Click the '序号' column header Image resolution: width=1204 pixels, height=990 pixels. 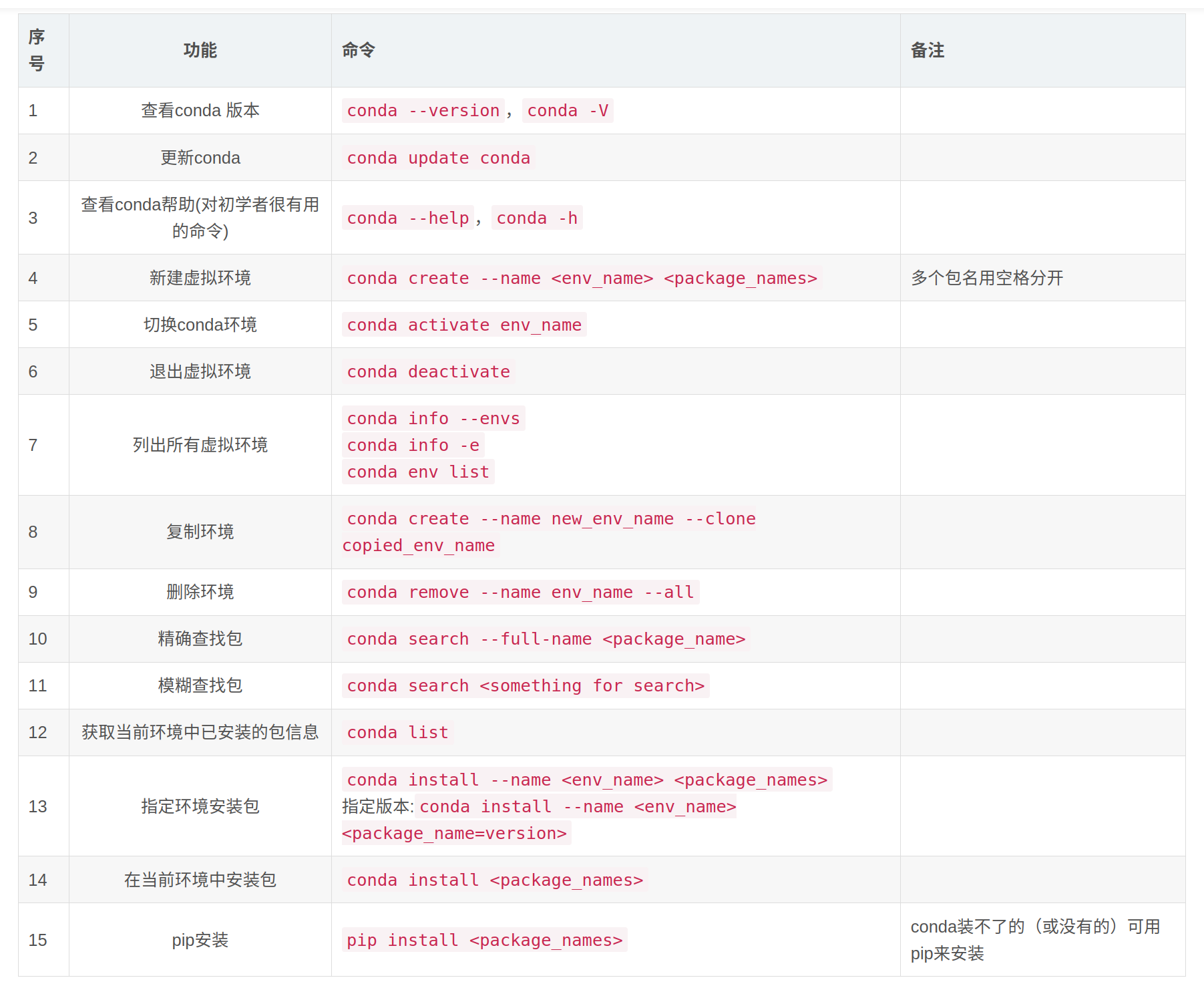(43, 51)
